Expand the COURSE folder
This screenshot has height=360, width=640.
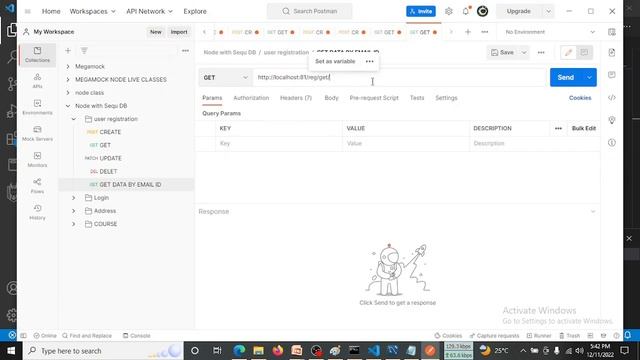[73, 224]
